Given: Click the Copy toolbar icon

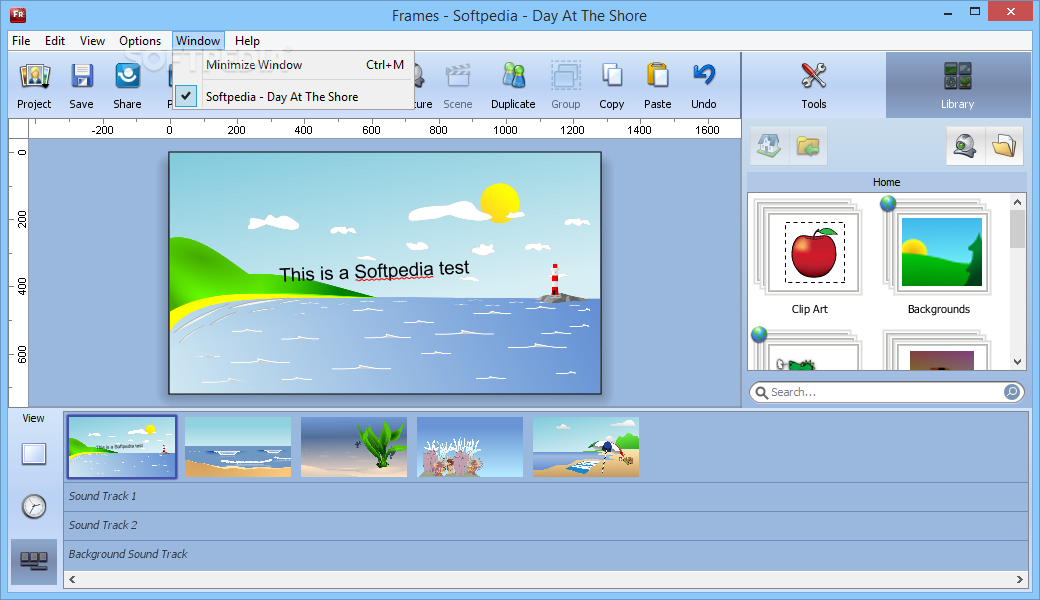Looking at the screenshot, I should point(612,76).
